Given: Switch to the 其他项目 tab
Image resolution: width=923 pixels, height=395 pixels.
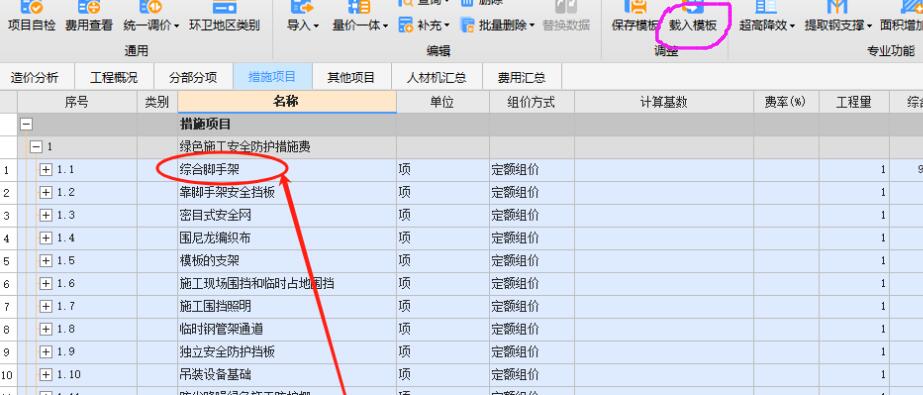Looking at the screenshot, I should (351, 77).
